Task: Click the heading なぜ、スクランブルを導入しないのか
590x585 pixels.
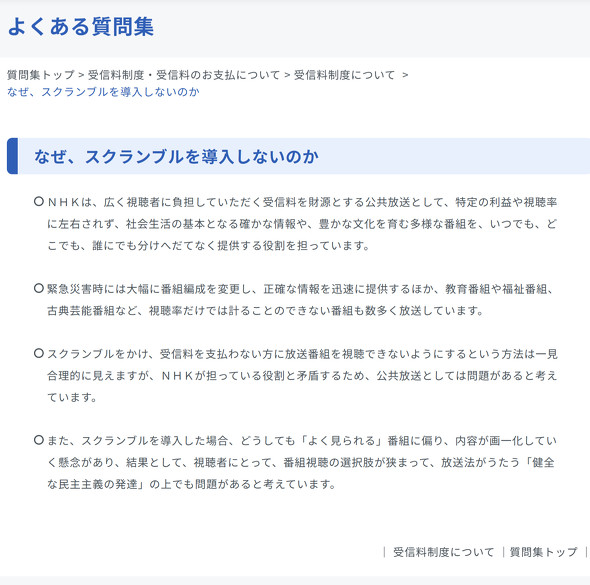Action: (x=176, y=157)
